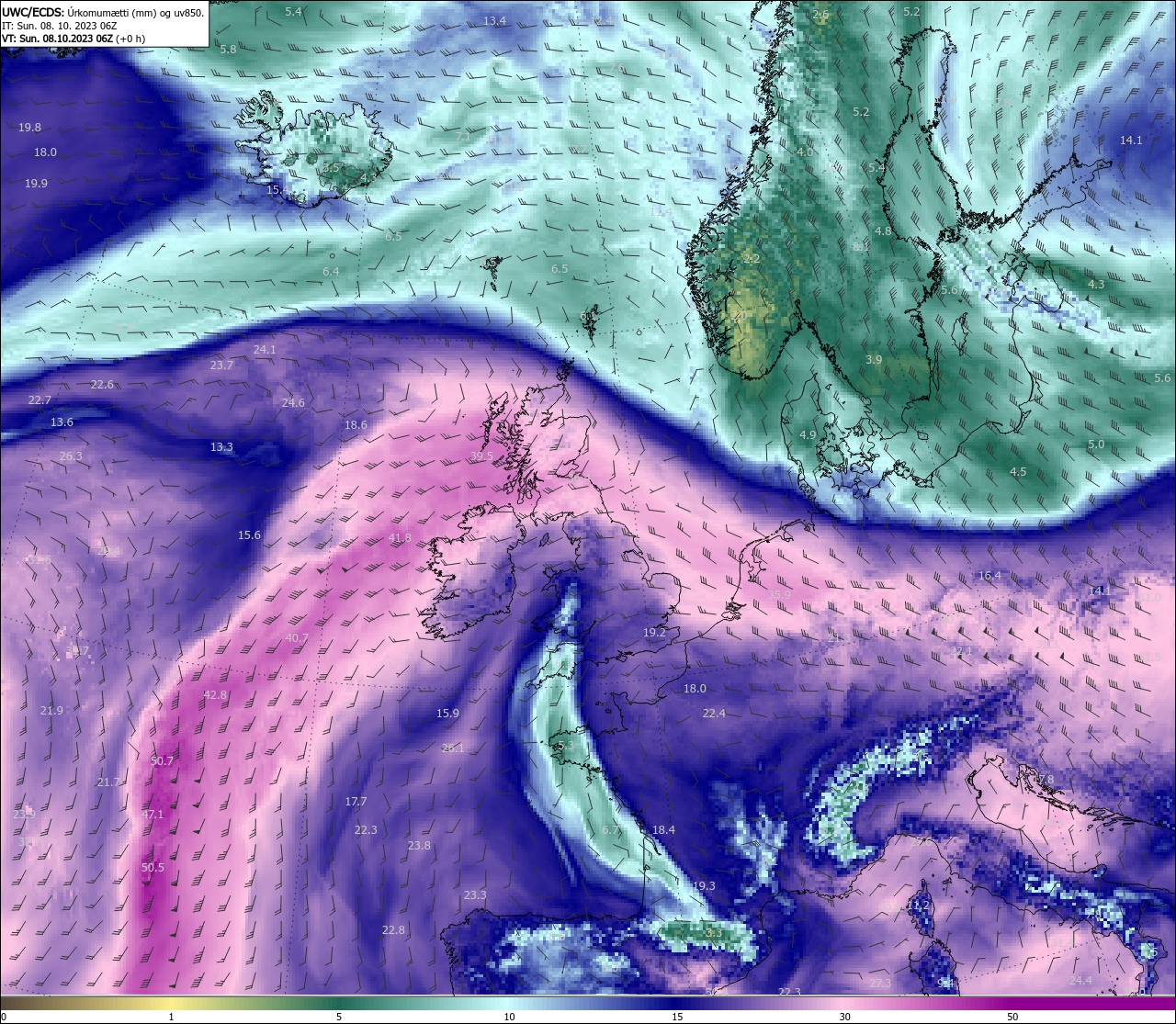
Task: Click the map value 19.2 over England
Action: (x=654, y=633)
